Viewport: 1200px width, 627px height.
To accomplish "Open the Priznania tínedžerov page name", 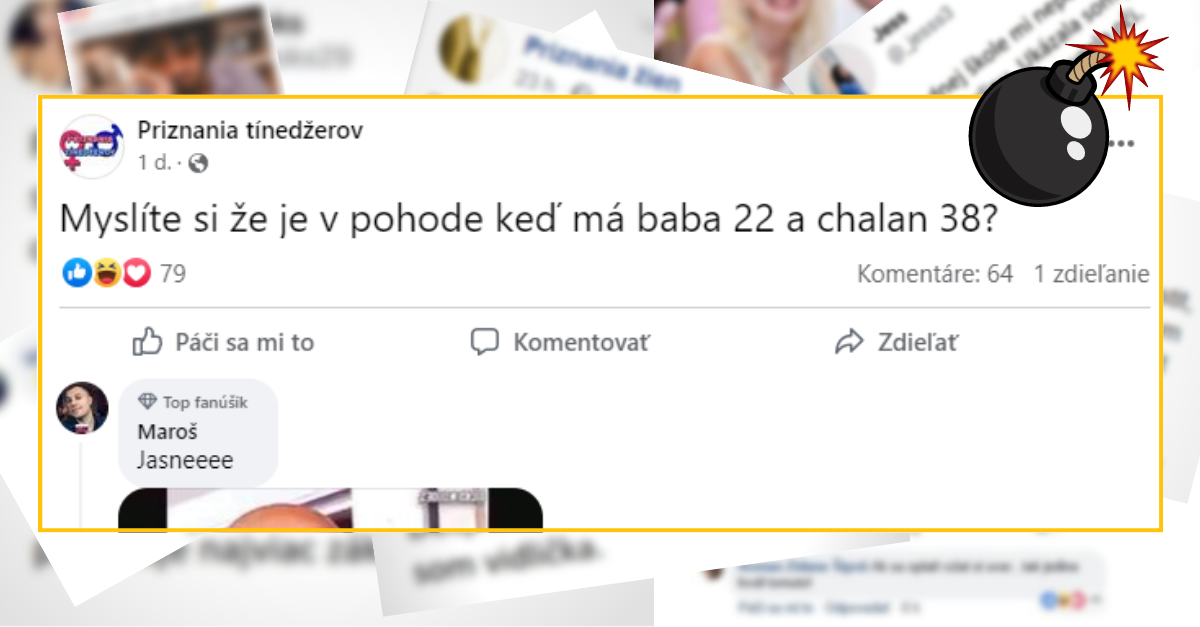I will [250, 130].
